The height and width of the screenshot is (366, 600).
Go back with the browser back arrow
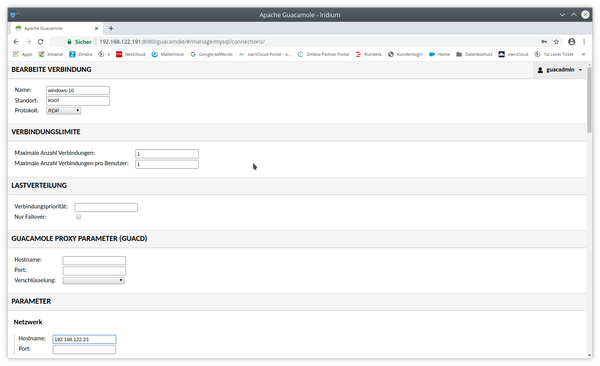(x=16, y=42)
